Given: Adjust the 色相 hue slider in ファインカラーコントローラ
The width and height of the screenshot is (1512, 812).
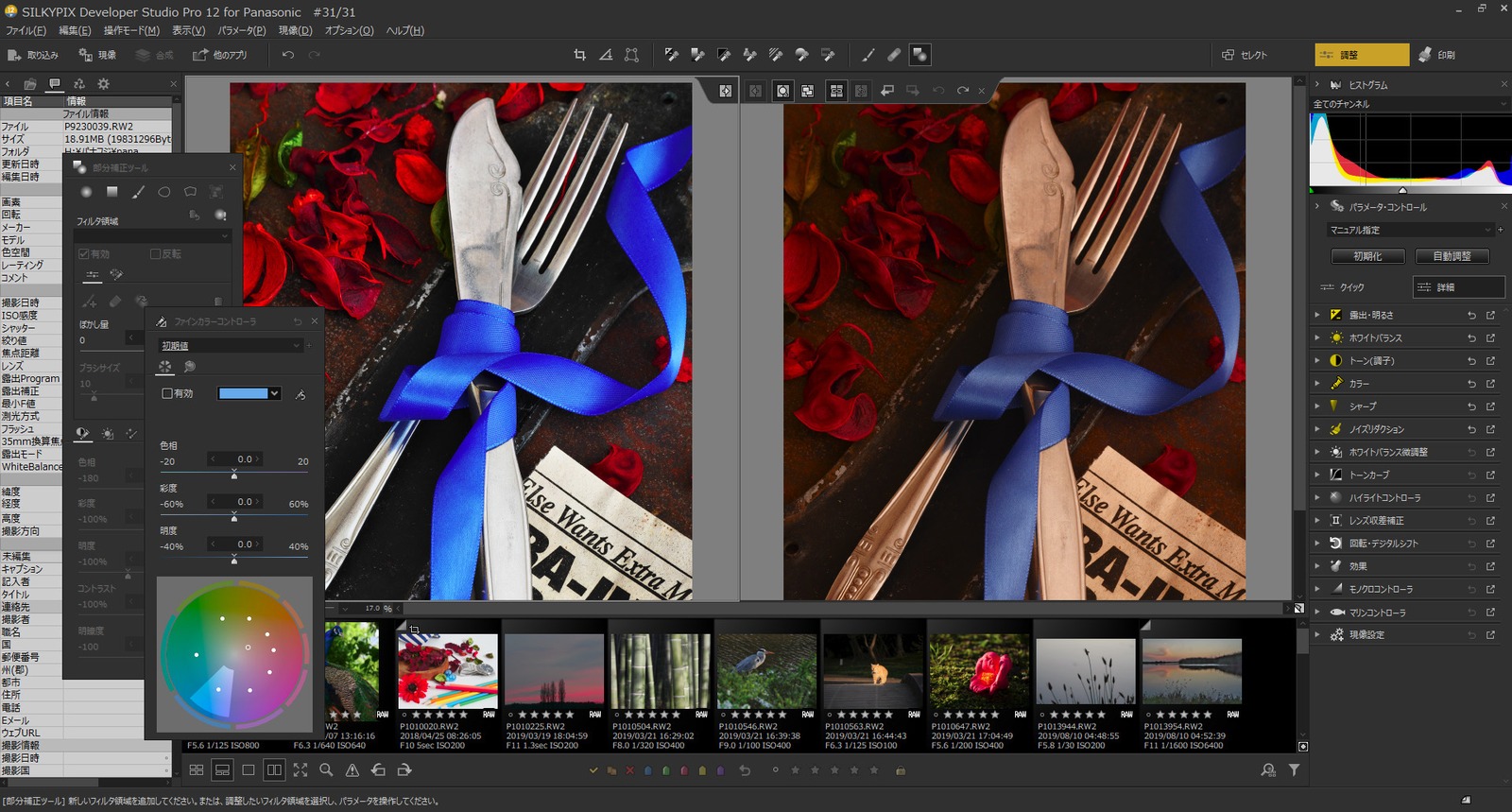Looking at the screenshot, I should (x=234, y=473).
